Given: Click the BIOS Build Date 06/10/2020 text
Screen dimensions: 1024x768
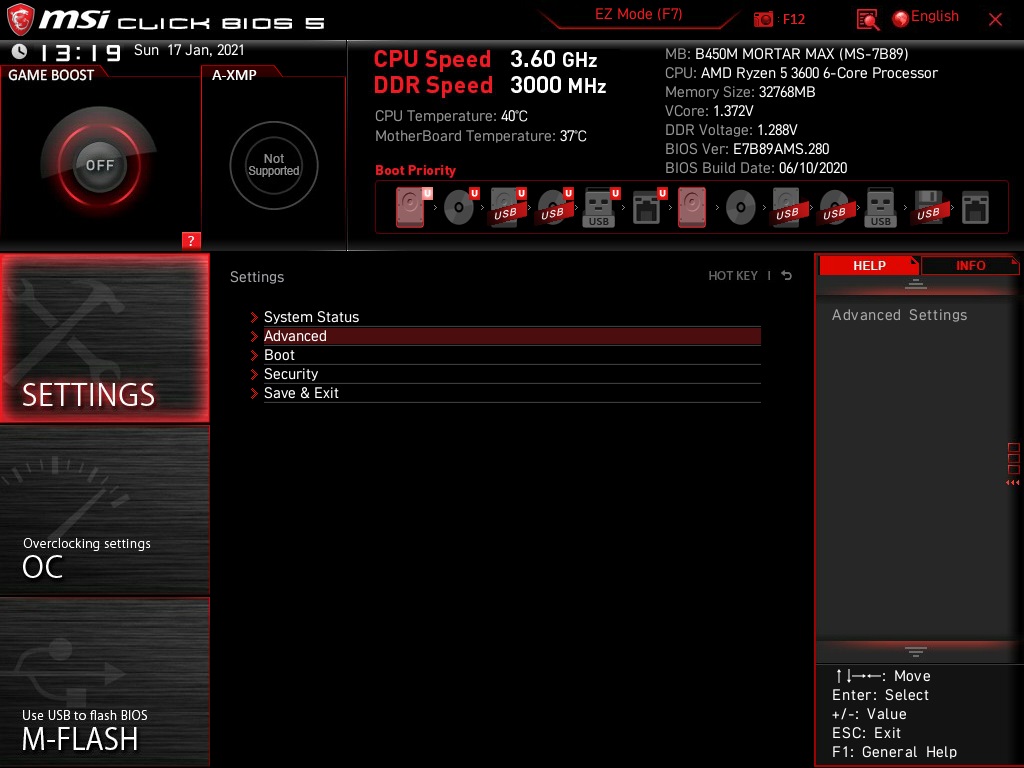Looking at the screenshot, I should (x=756, y=168).
